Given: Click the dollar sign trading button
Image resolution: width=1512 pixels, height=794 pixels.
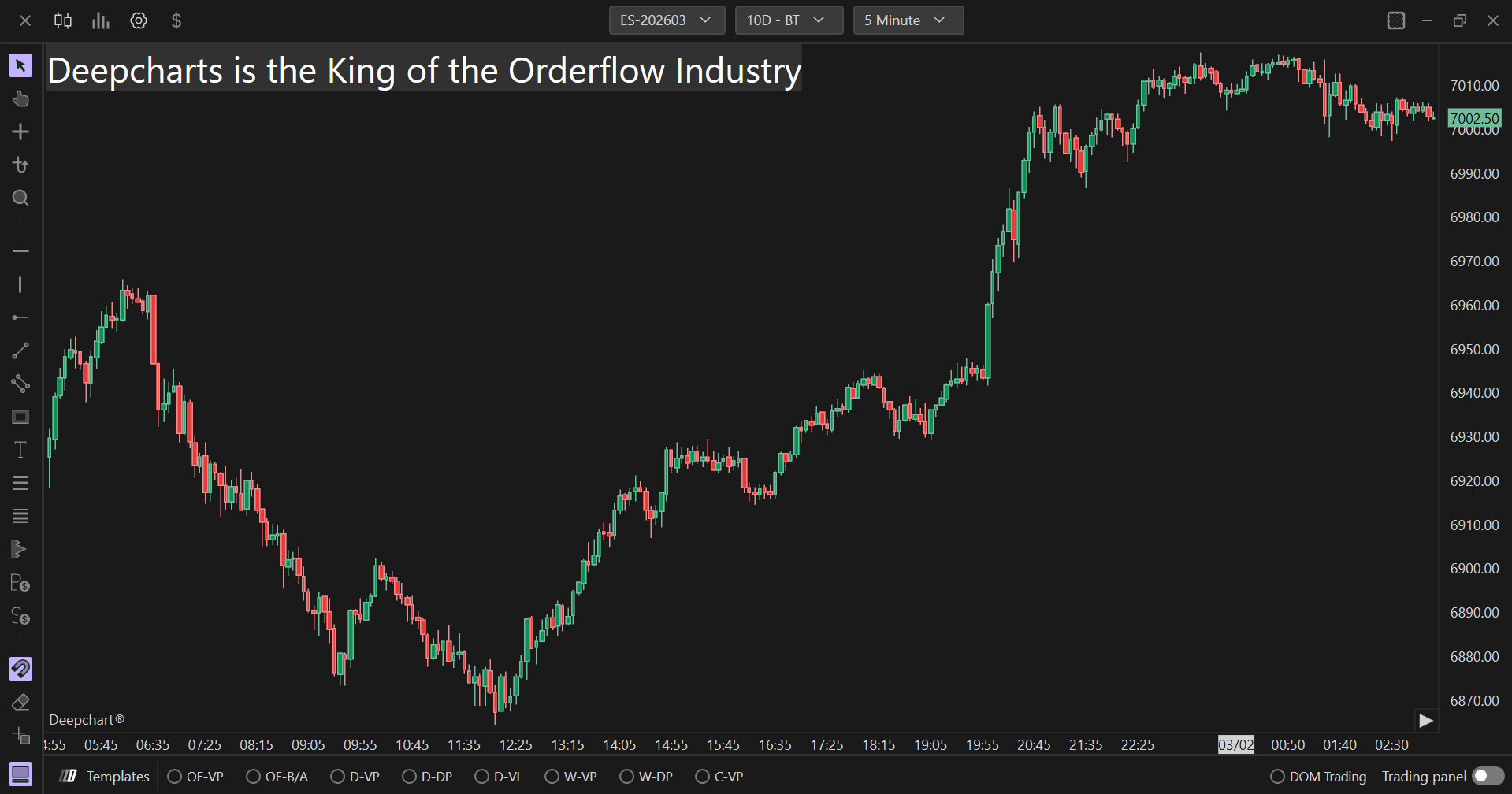Looking at the screenshot, I should [x=176, y=20].
